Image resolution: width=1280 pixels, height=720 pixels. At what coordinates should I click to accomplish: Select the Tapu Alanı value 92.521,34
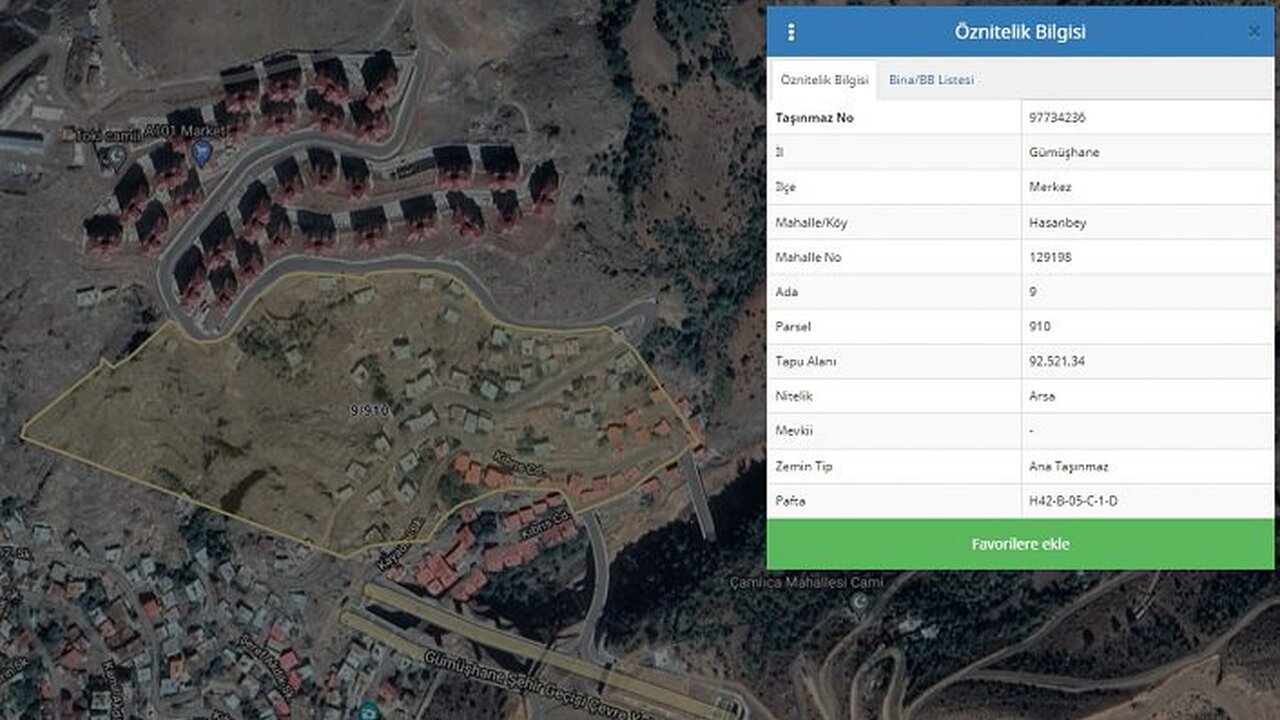click(1057, 361)
